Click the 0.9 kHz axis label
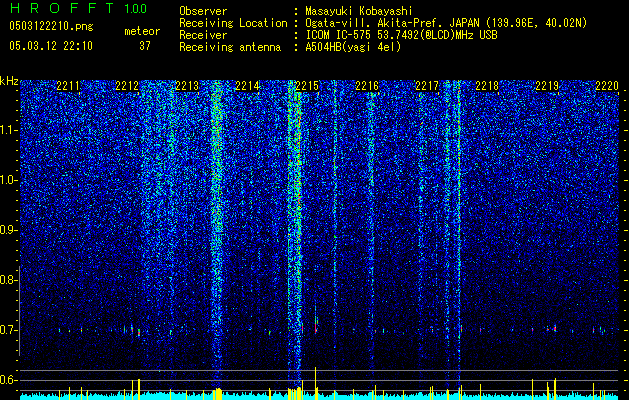629x400 pixels. 9,230
